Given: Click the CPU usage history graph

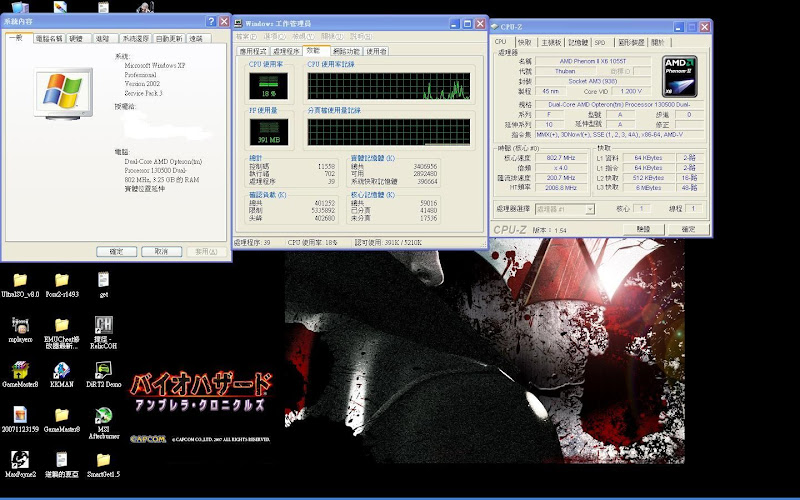Looking at the screenshot, I should click(389, 86).
